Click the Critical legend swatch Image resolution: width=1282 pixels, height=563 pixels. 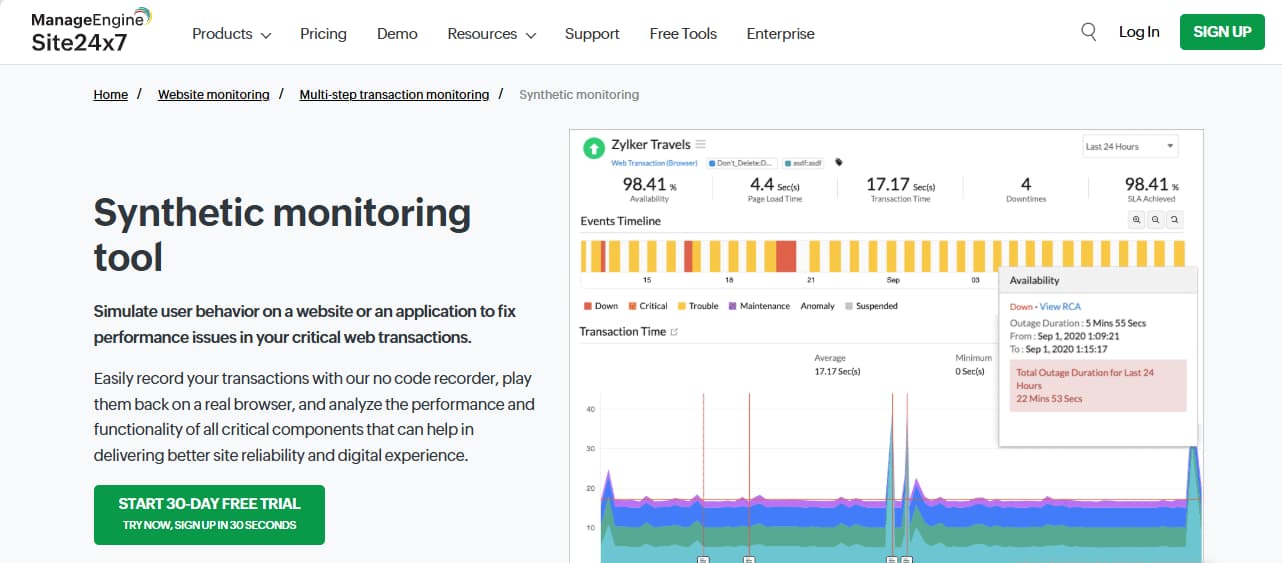[x=630, y=306]
